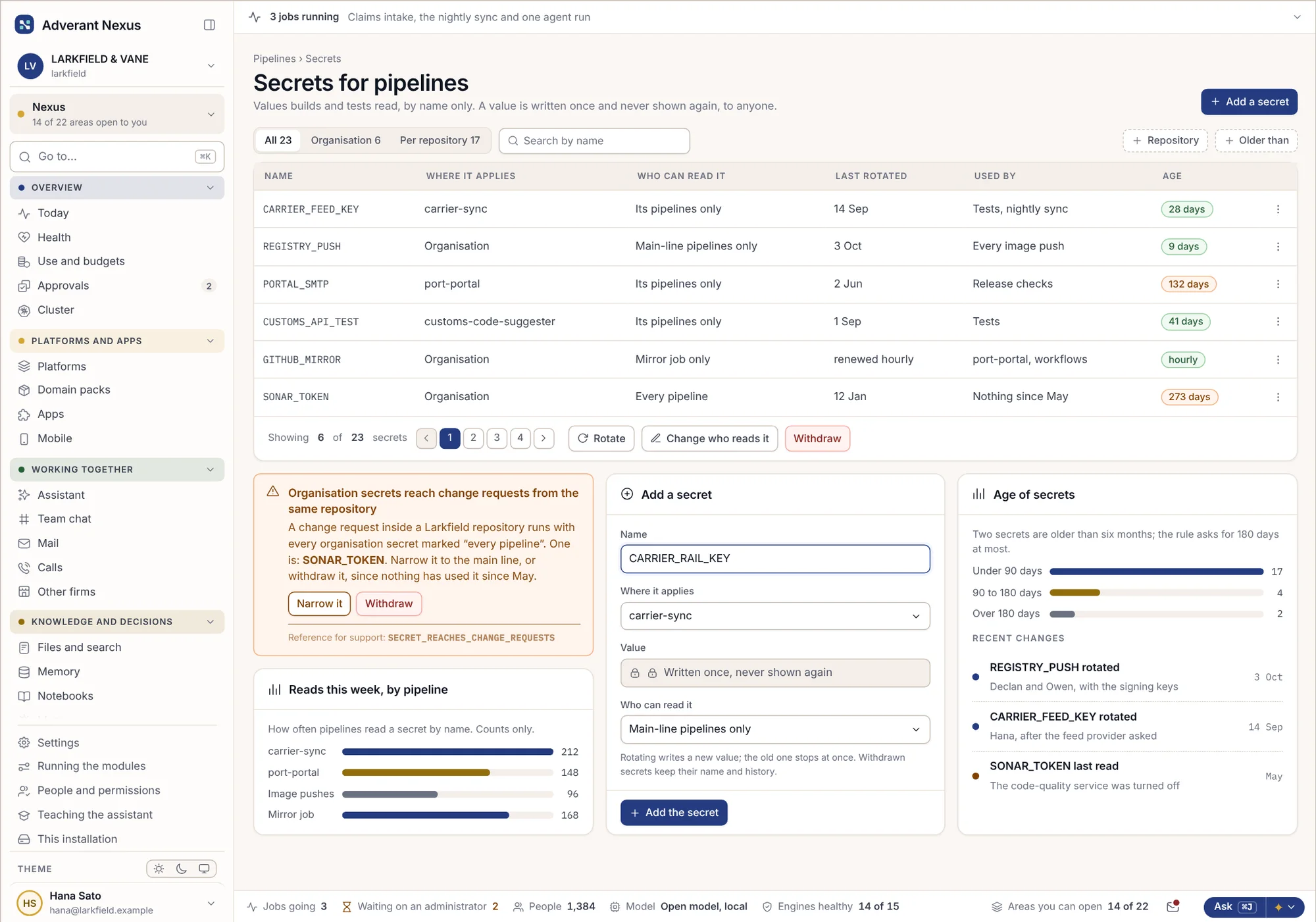The image size is (1316, 922).
Task: Open the LARKFIELD & VANE organisation switcher
Action: pos(117,66)
